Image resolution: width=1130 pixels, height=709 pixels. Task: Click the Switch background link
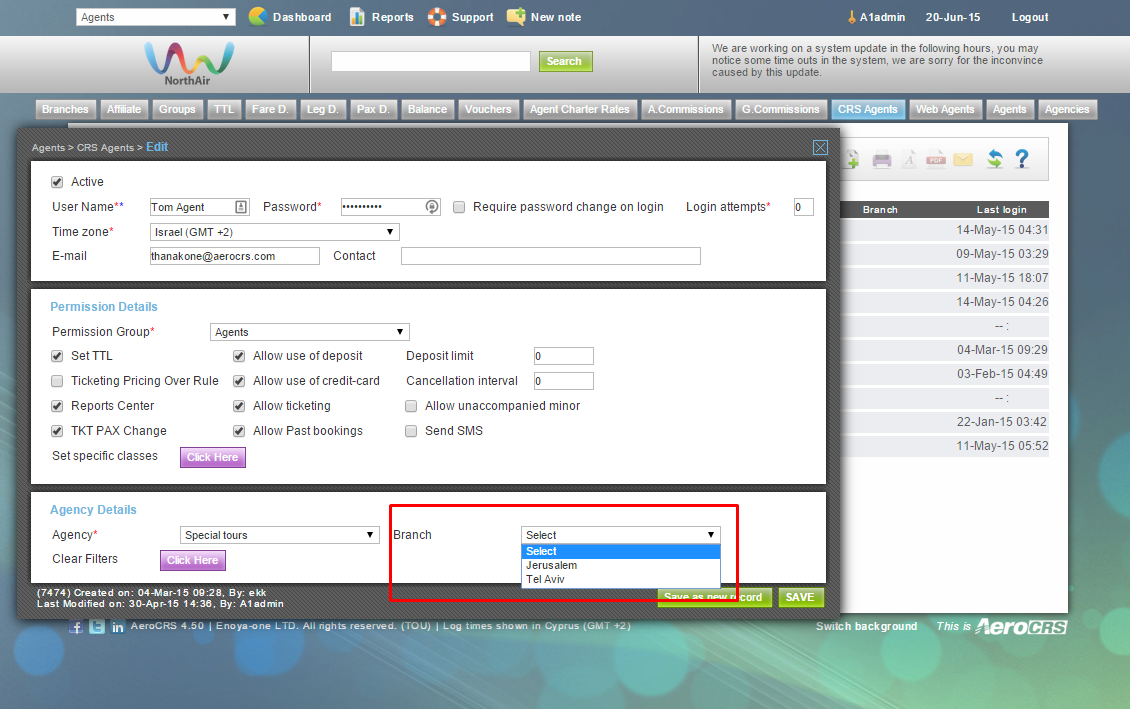pos(866,627)
